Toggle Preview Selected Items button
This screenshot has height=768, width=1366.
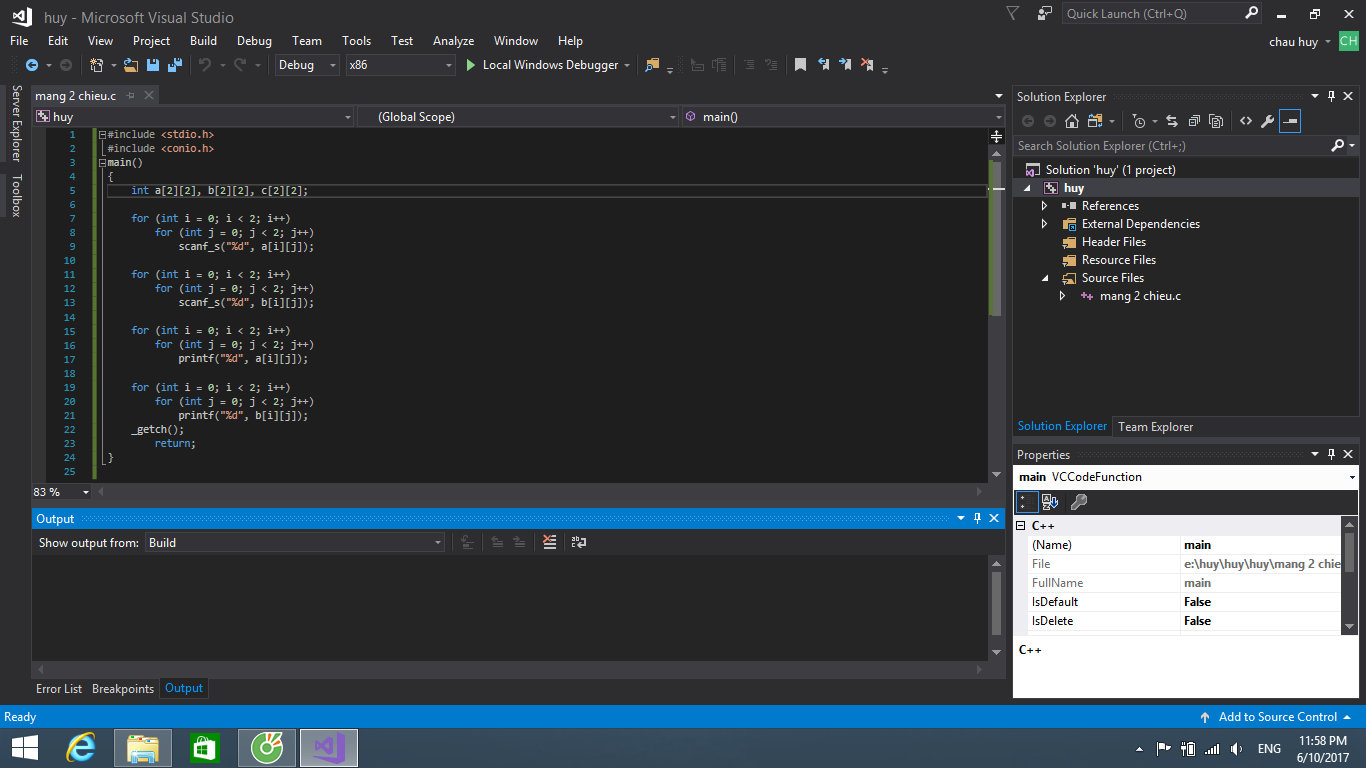(1290, 121)
